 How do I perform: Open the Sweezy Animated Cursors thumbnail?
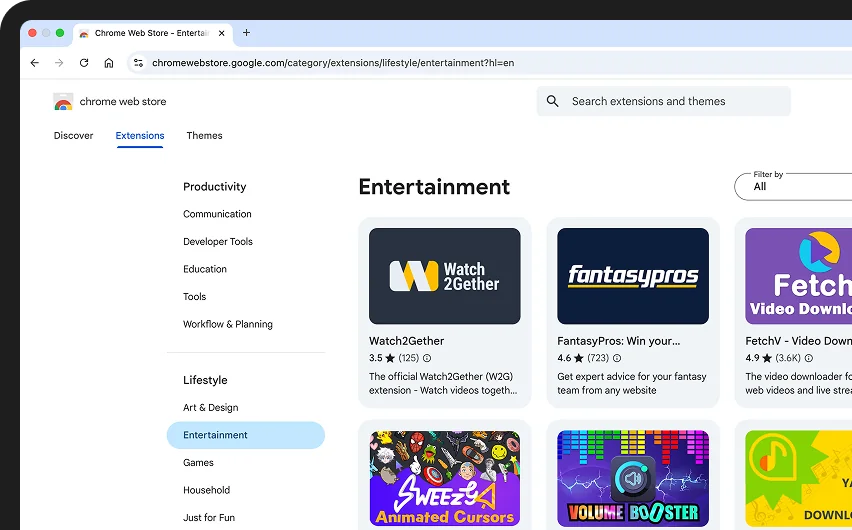coord(444,478)
